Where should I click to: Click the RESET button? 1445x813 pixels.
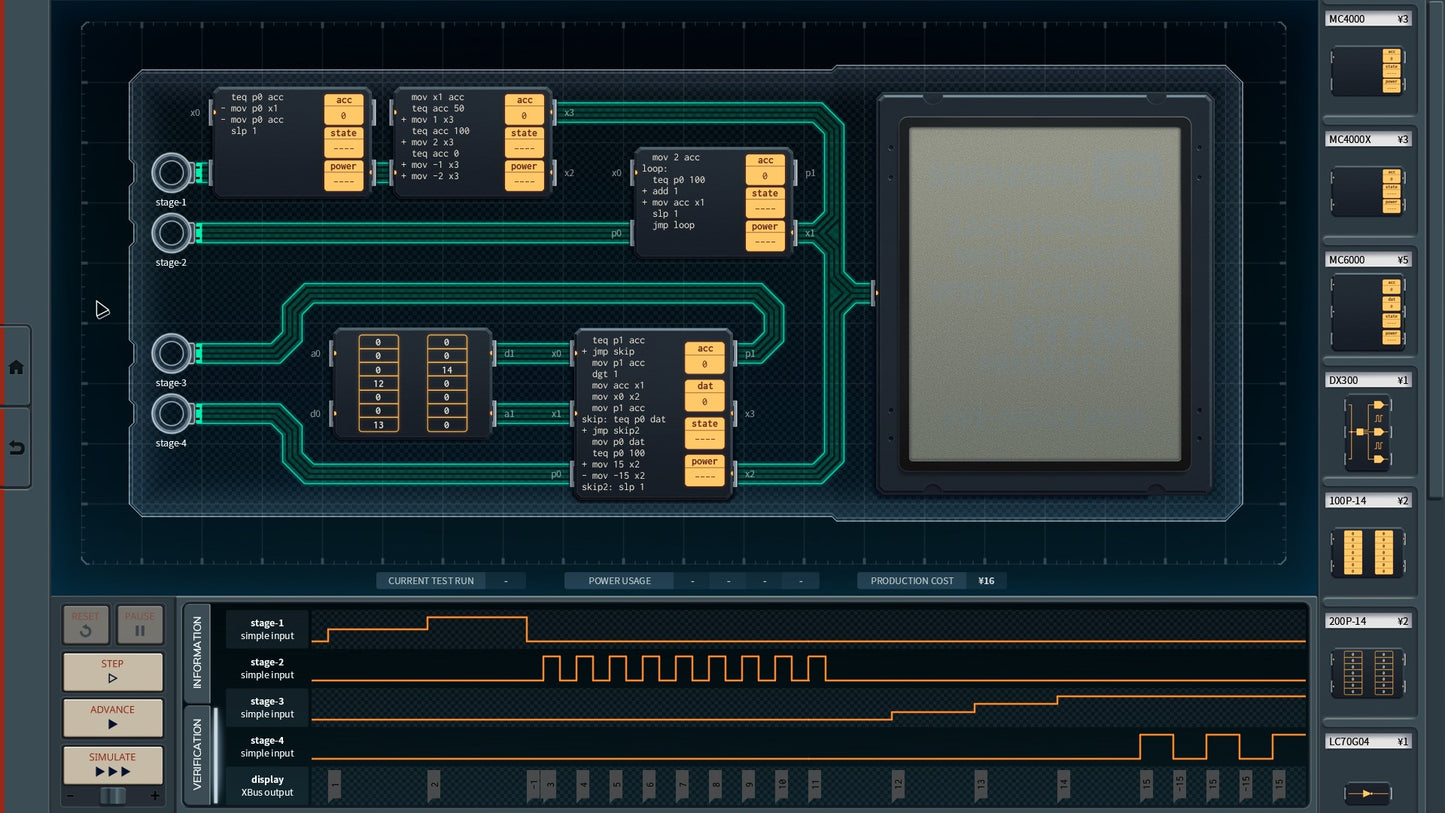(x=85, y=623)
